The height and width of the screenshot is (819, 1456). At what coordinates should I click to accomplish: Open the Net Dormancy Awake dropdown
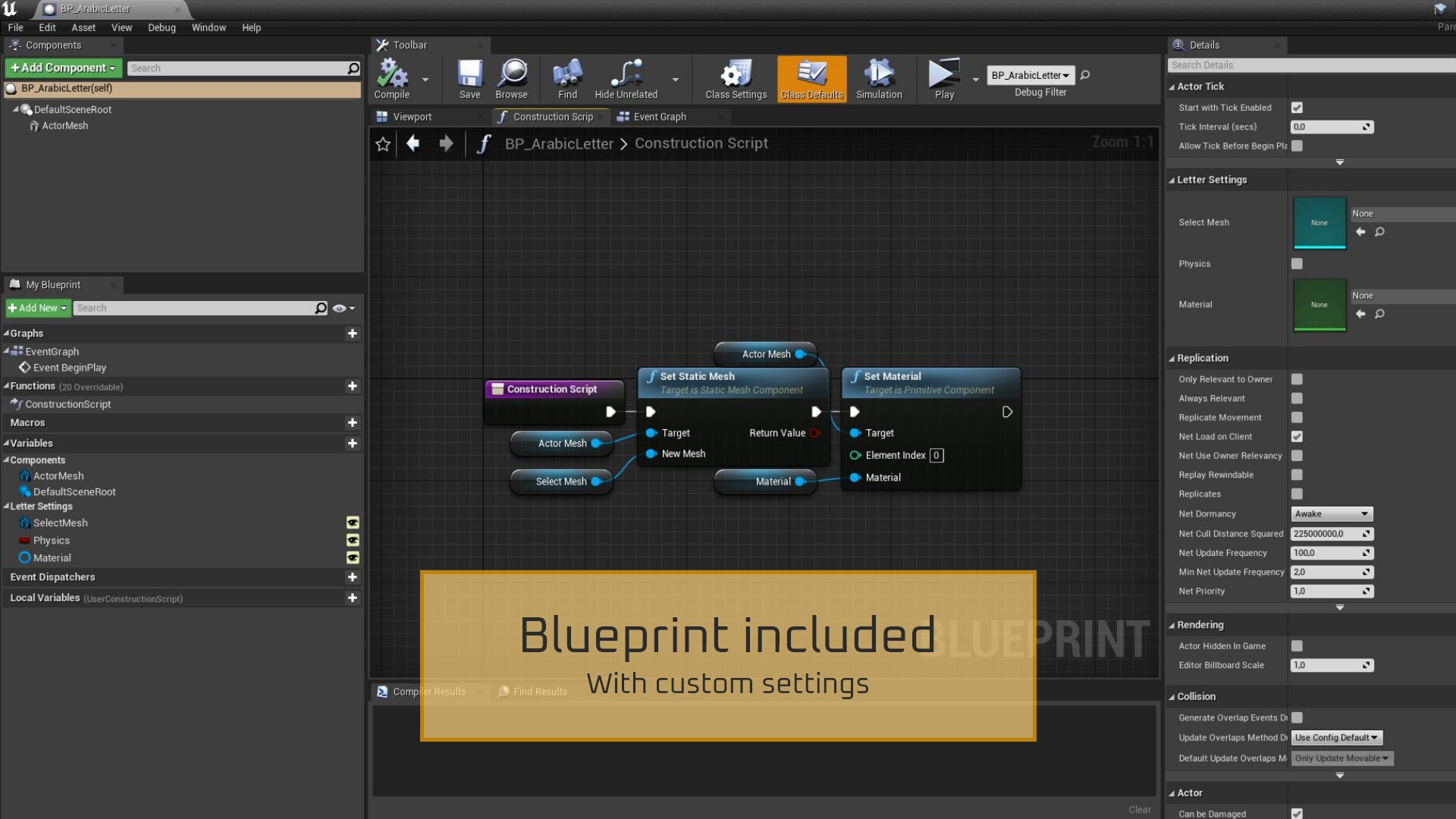coord(1331,514)
